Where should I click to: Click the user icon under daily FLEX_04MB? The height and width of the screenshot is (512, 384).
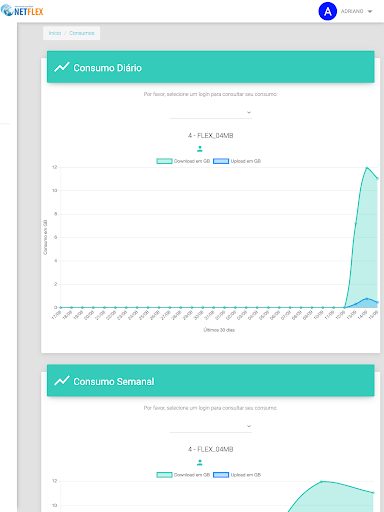pyautogui.click(x=200, y=149)
